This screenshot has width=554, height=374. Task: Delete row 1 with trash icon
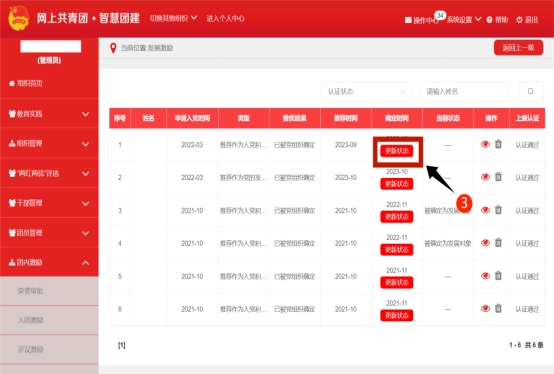498,144
